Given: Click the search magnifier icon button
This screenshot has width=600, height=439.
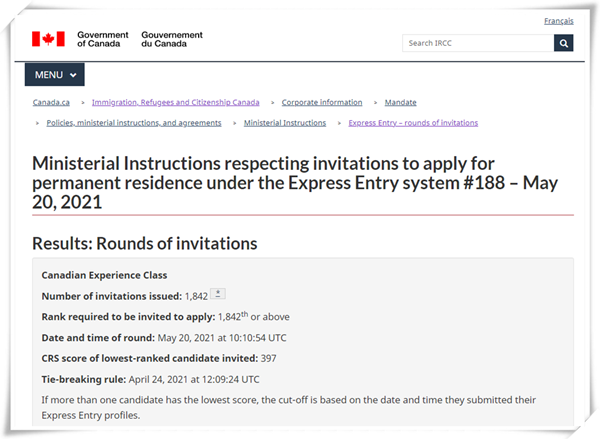Looking at the screenshot, I should pyautogui.click(x=563, y=43).
